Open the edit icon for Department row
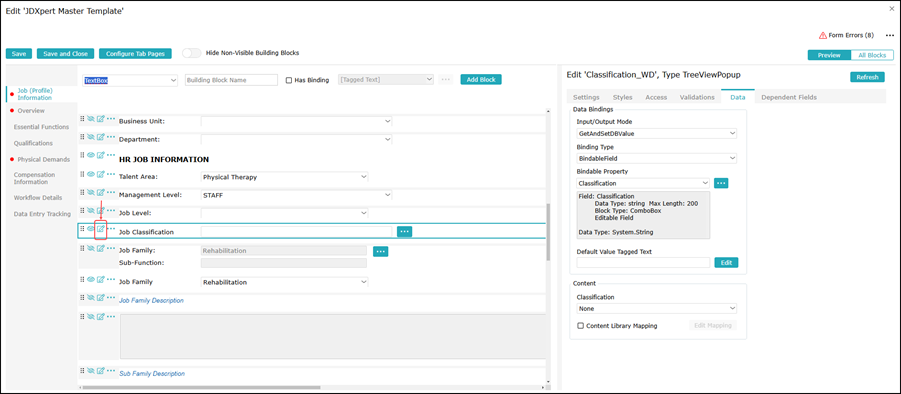901x394 pixels. (101, 137)
